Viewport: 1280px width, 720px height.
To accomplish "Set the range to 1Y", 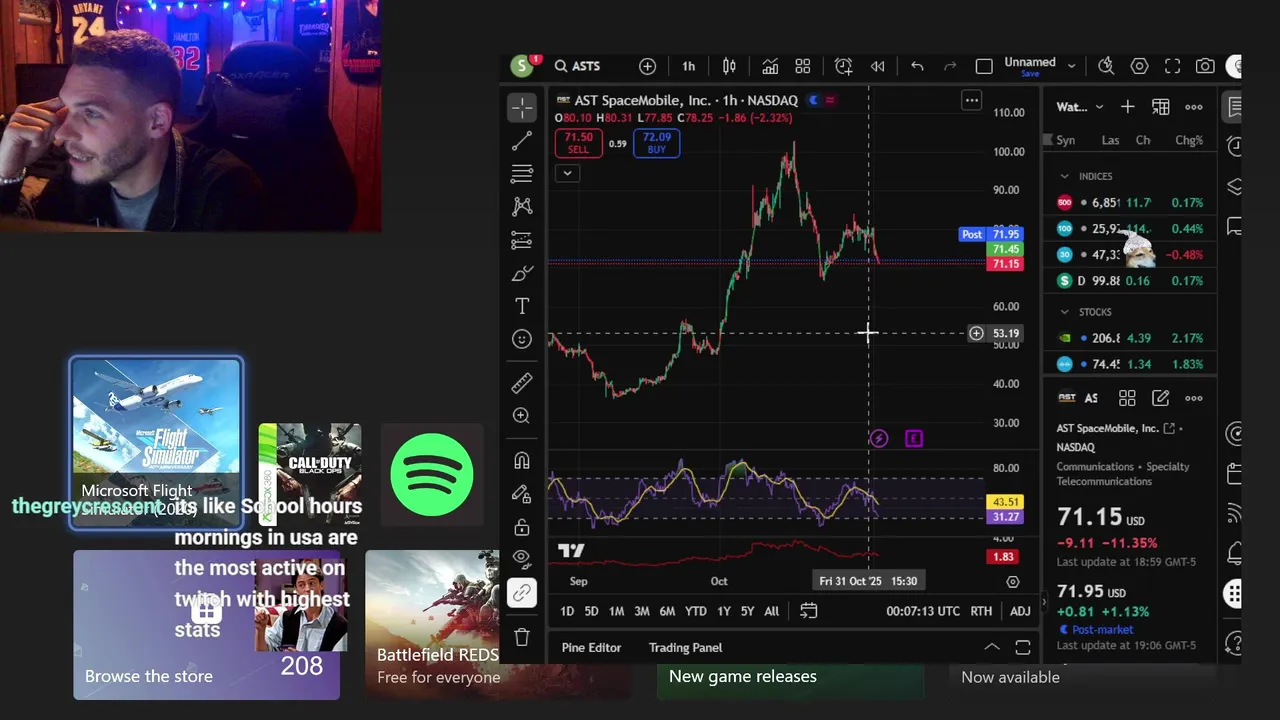I will 723,611.
